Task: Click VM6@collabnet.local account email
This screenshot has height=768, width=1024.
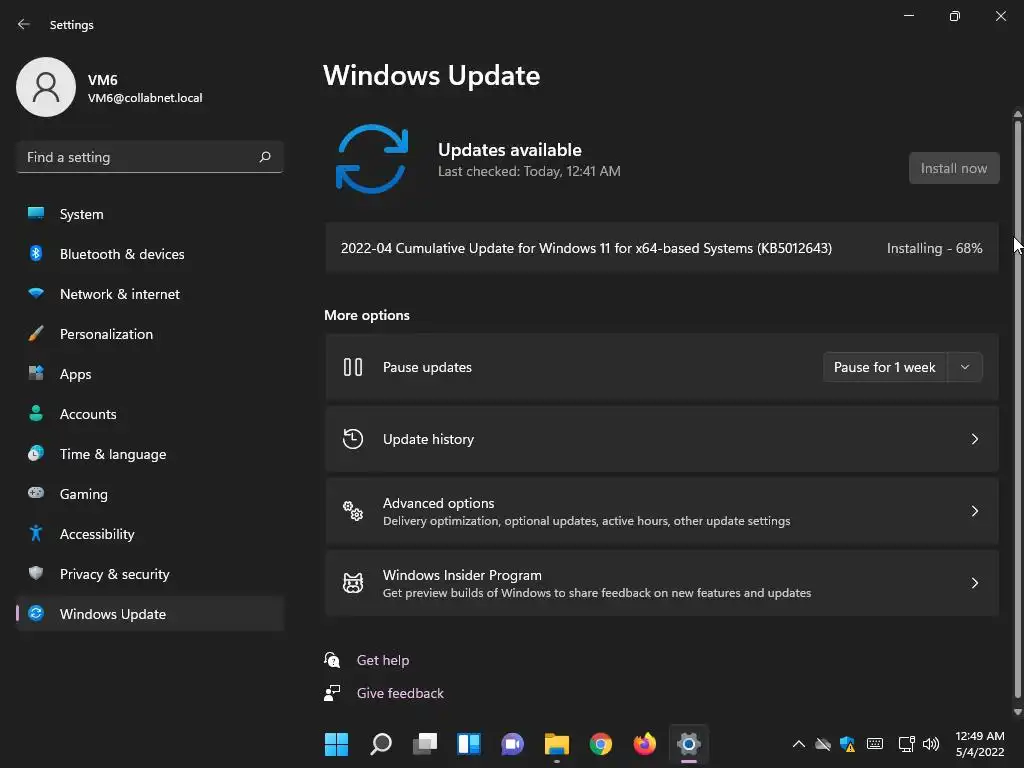Action: [x=145, y=98]
